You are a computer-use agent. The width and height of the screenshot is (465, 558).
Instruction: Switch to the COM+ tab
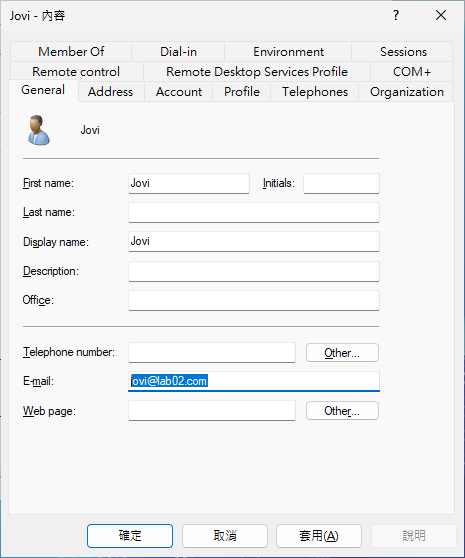[412, 72]
